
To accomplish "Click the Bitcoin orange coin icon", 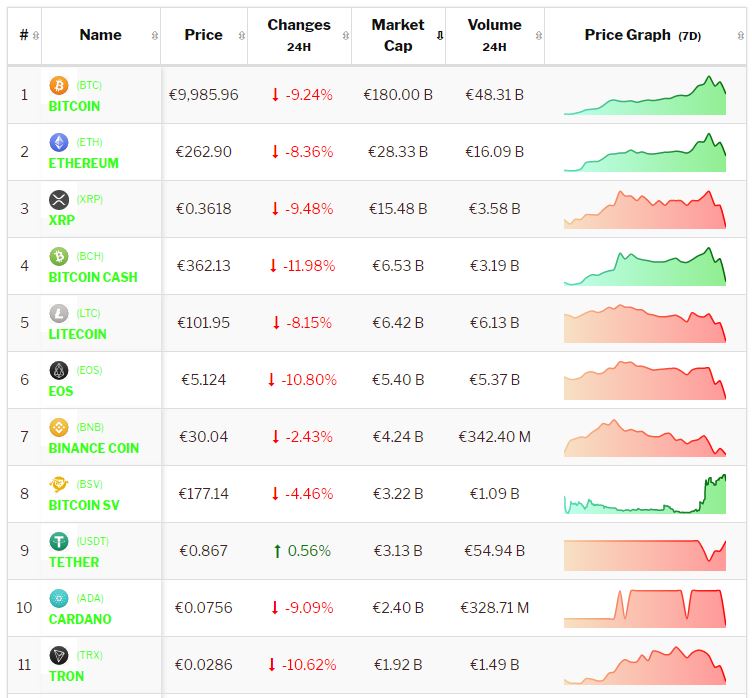I will click(x=59, y=86).
